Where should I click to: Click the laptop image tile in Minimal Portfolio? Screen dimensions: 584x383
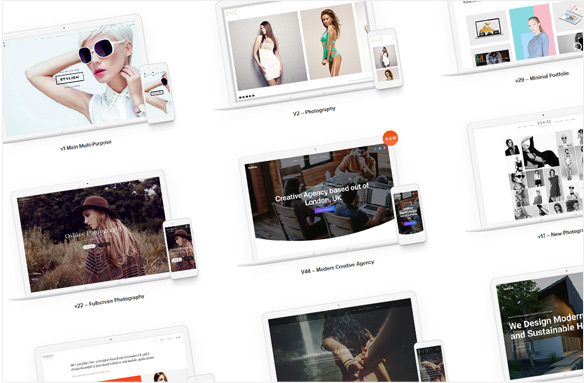(x=488, y=28)
